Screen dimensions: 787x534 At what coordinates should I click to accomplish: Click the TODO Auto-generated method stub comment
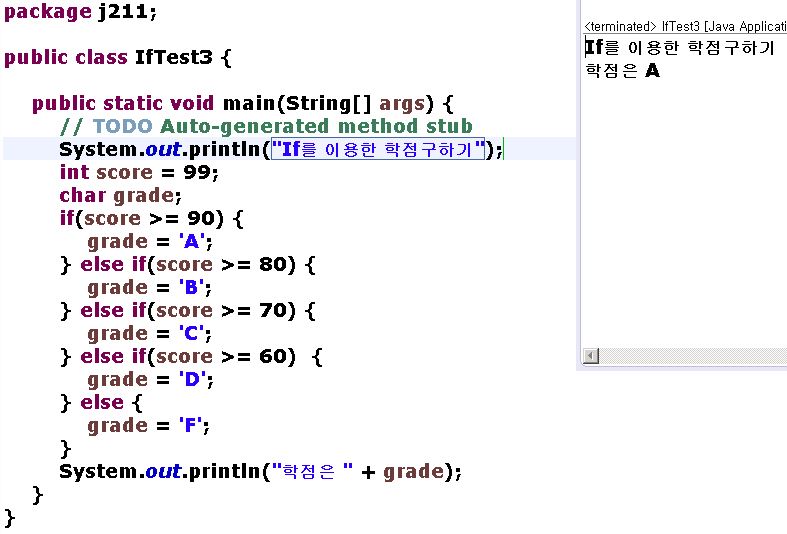pos(266,126)
